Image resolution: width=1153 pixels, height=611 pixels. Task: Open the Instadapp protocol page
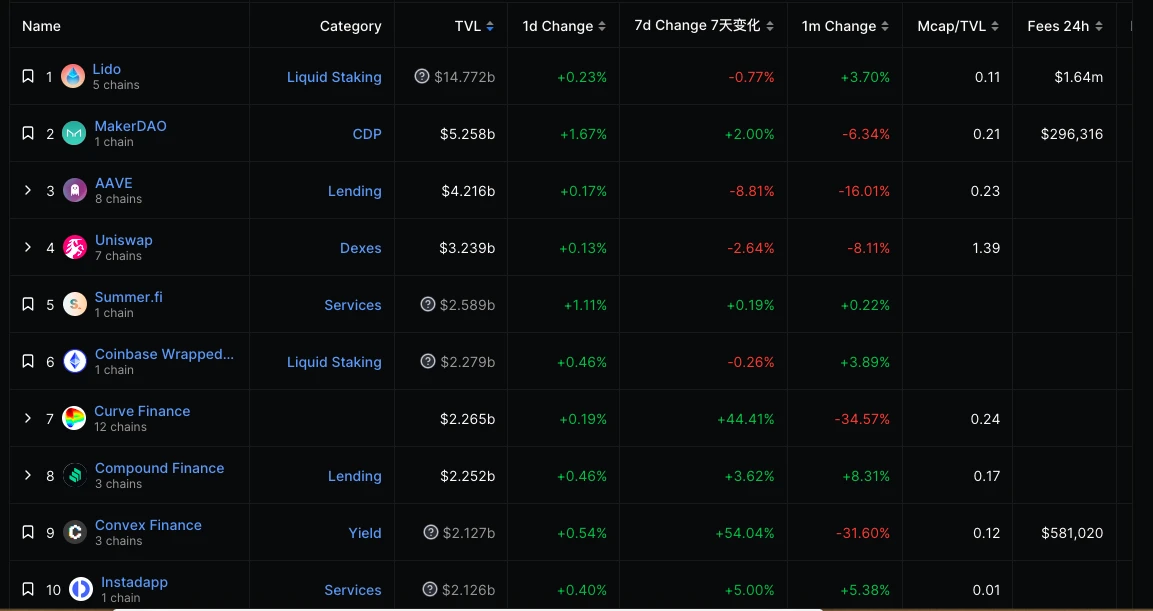(x=134, y=582)
